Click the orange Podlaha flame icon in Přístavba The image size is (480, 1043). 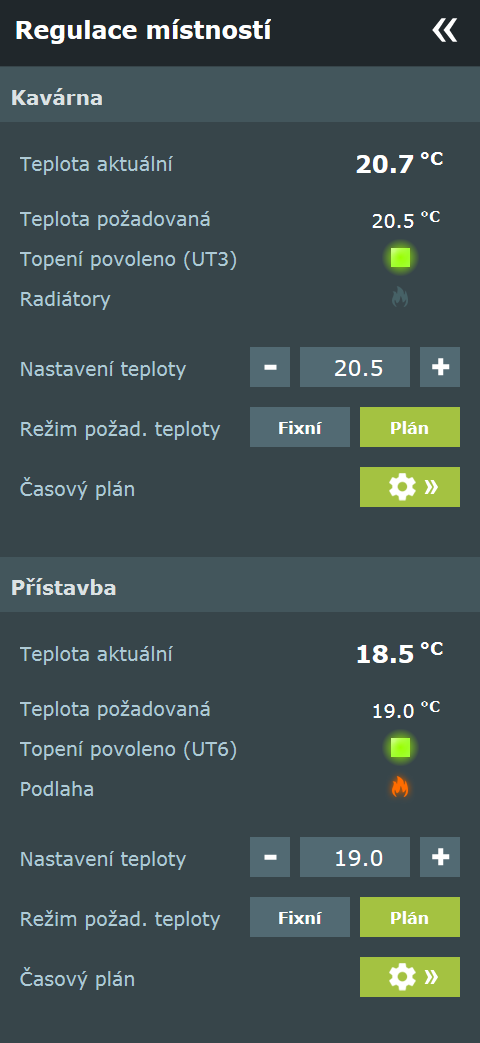coord(400,788)
